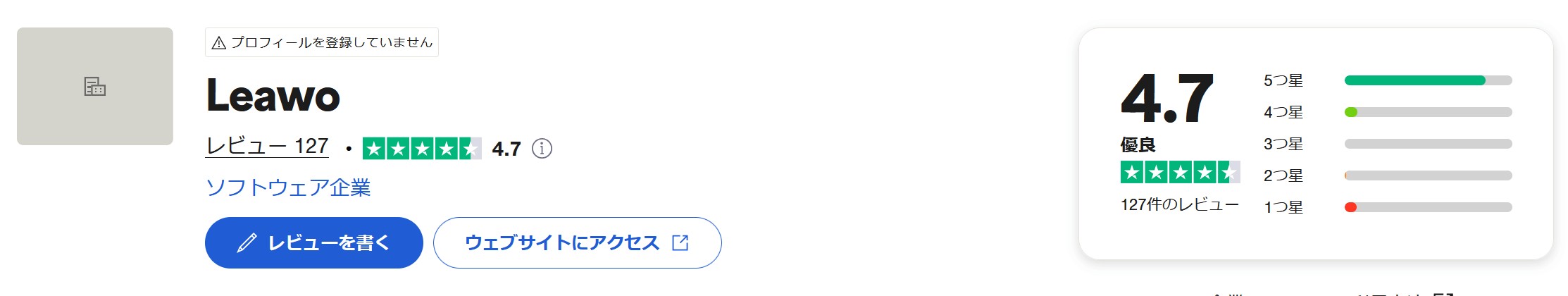The image size is (1568, 296).
Task: Filter reviews by 4つ星 row
Action: (1388, 112)
